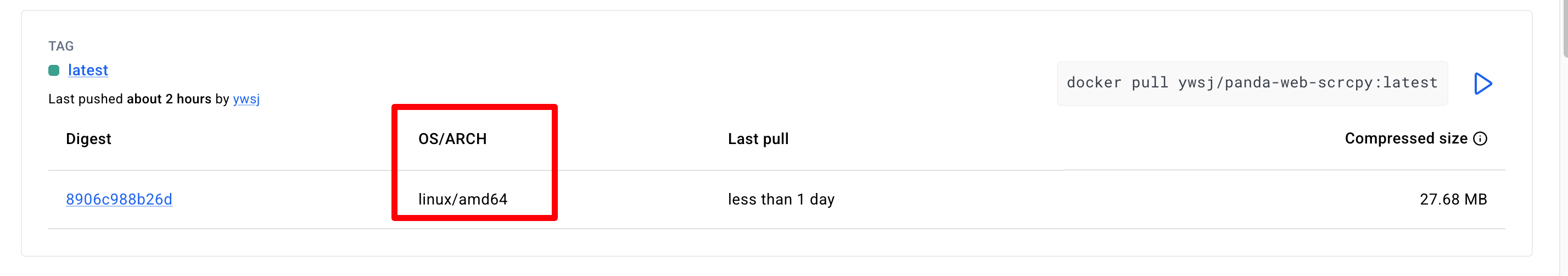The height and width of the screenshot is (276, 1568).
Task: Click the OS/ARCH column header
Action: coord(452,139)
